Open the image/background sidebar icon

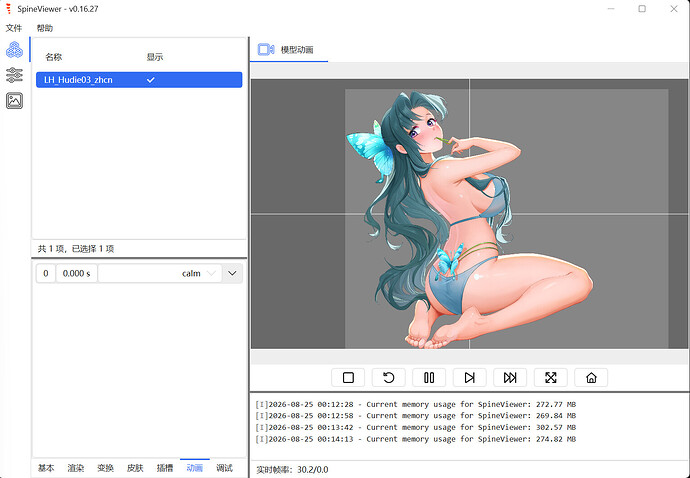[x=15, y=101]
